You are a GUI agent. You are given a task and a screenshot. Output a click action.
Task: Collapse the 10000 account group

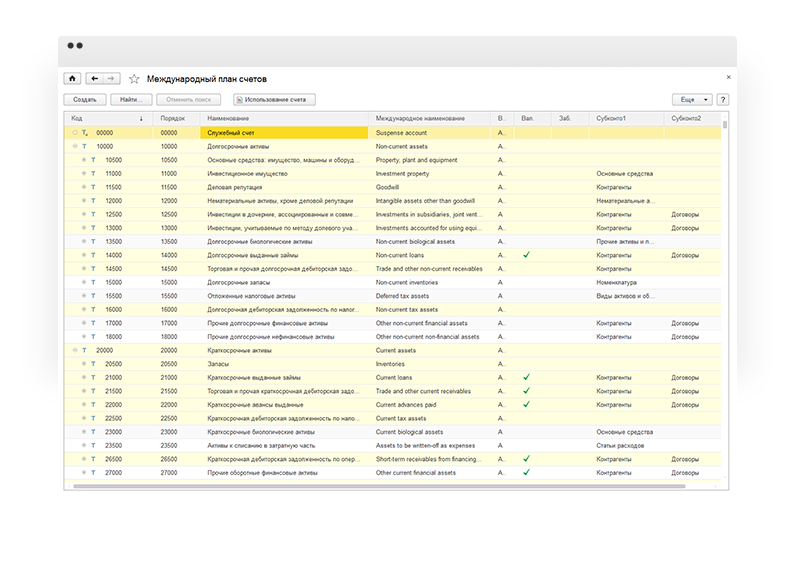[75, 146]
